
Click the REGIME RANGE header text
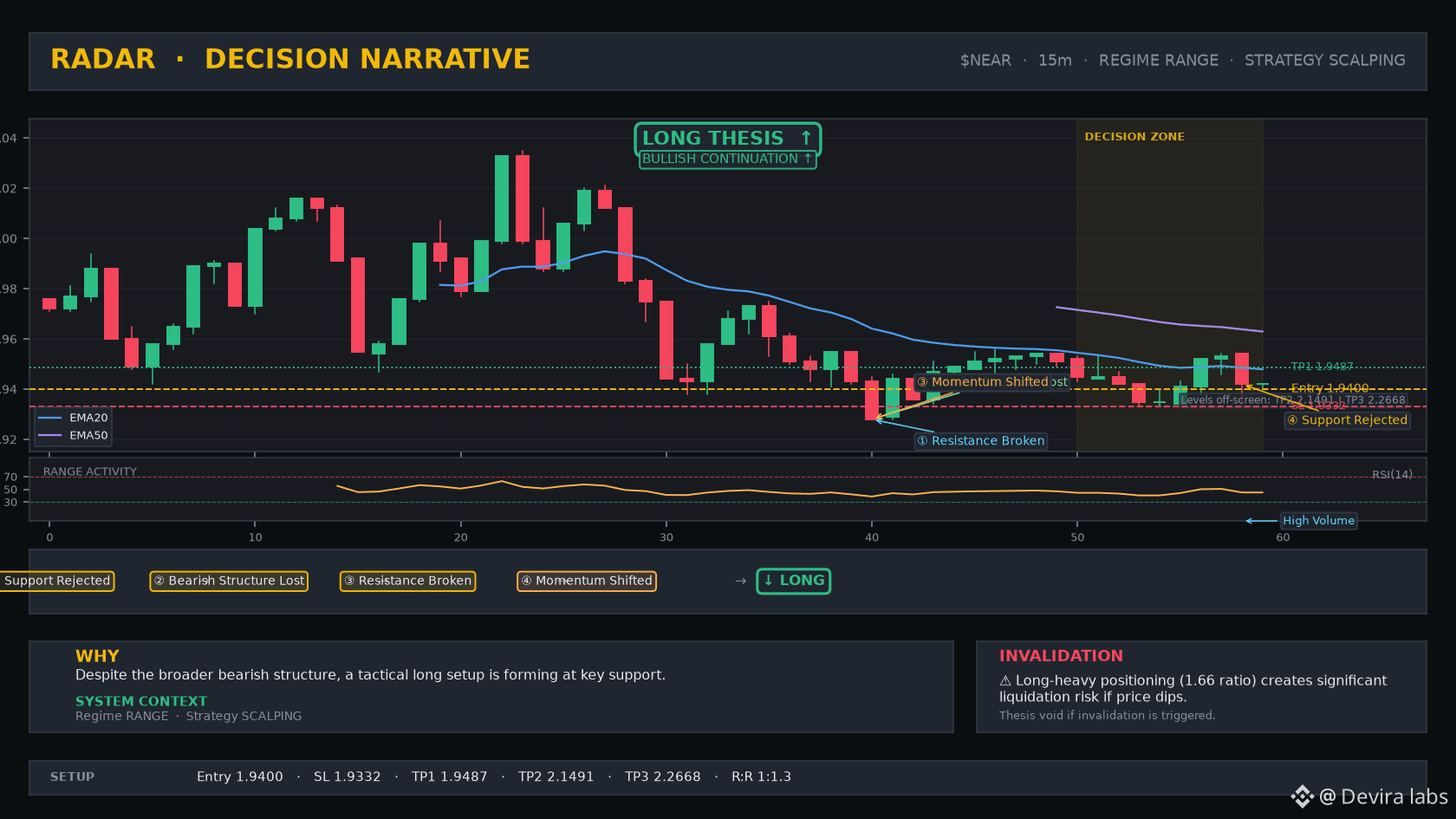(x=1158, y=61)
